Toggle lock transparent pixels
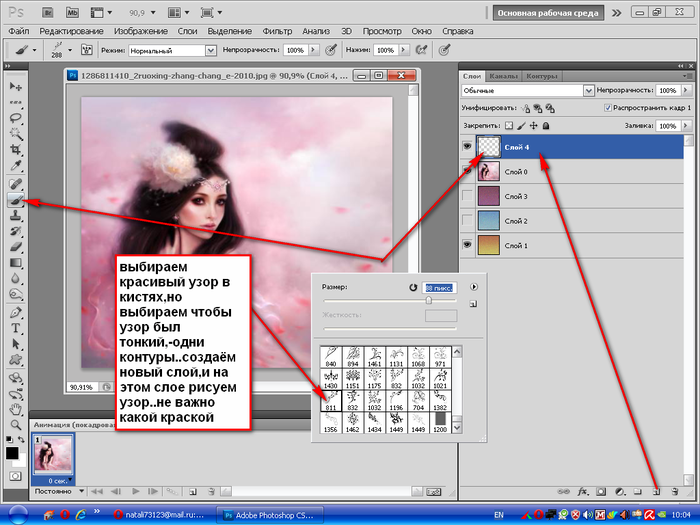The image size is (700, 525). point(508,126)
